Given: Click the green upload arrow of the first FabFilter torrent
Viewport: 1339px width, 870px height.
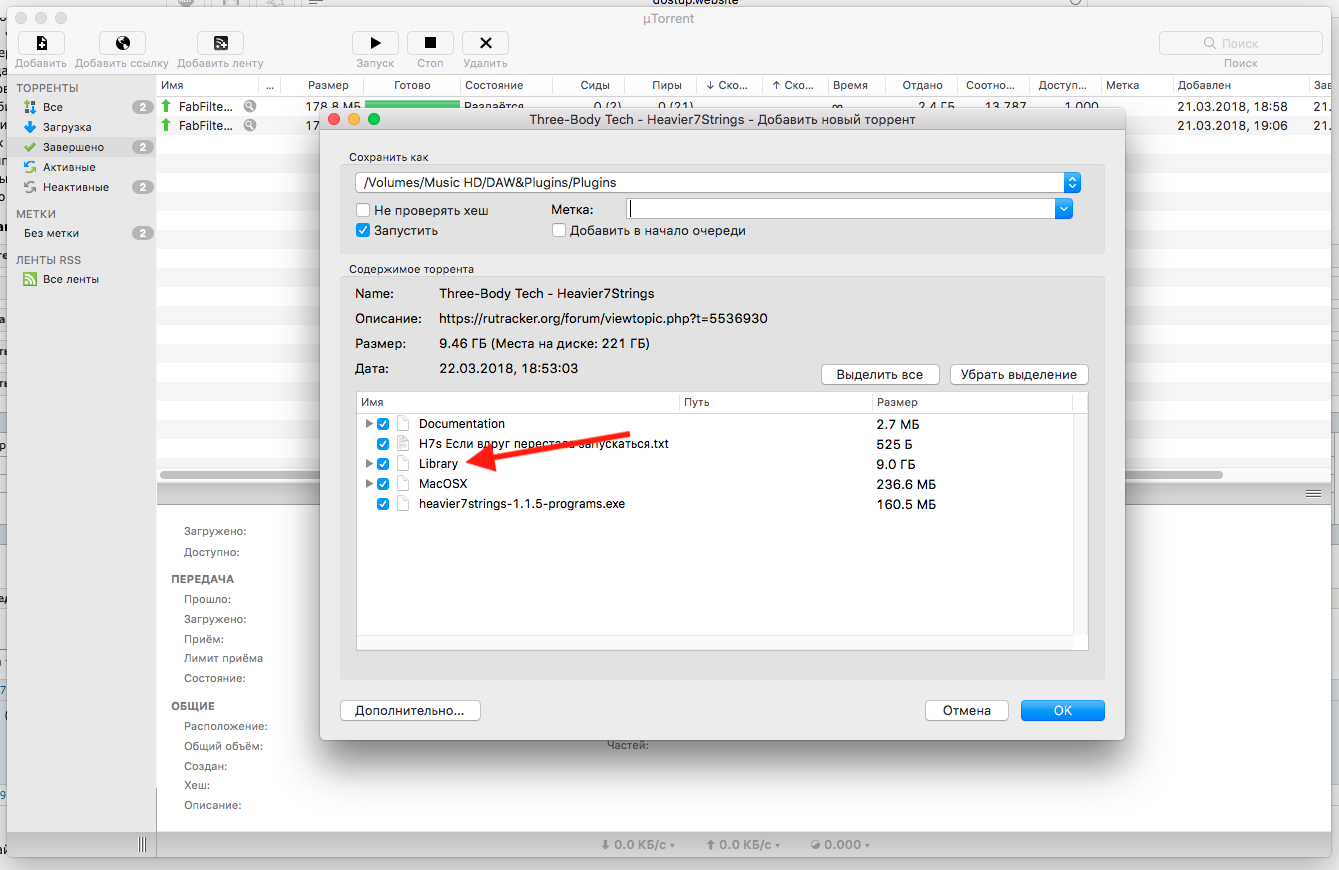Looking at the screenshot, I should point(166,106).
